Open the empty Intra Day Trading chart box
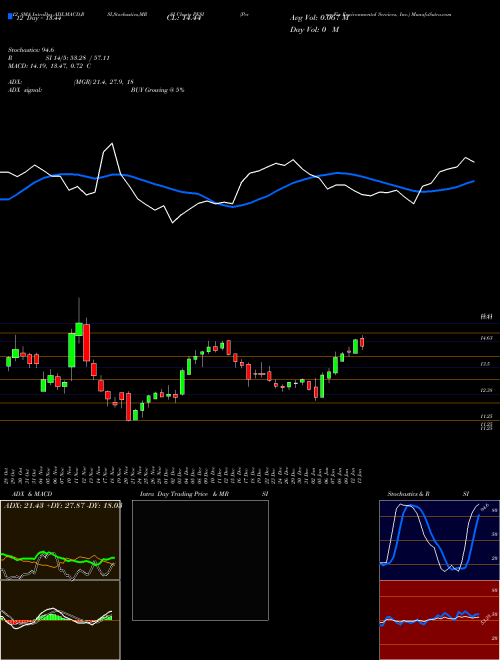Viewport: 500px width, 660px height. pyautogui.click(x=200, y=560)
